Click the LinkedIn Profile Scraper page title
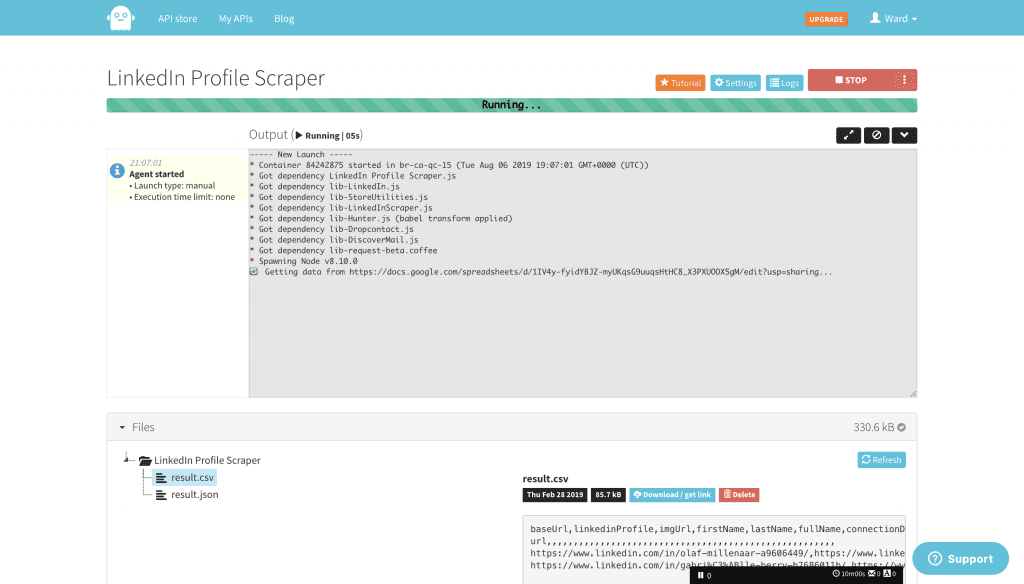 (216, 78)
